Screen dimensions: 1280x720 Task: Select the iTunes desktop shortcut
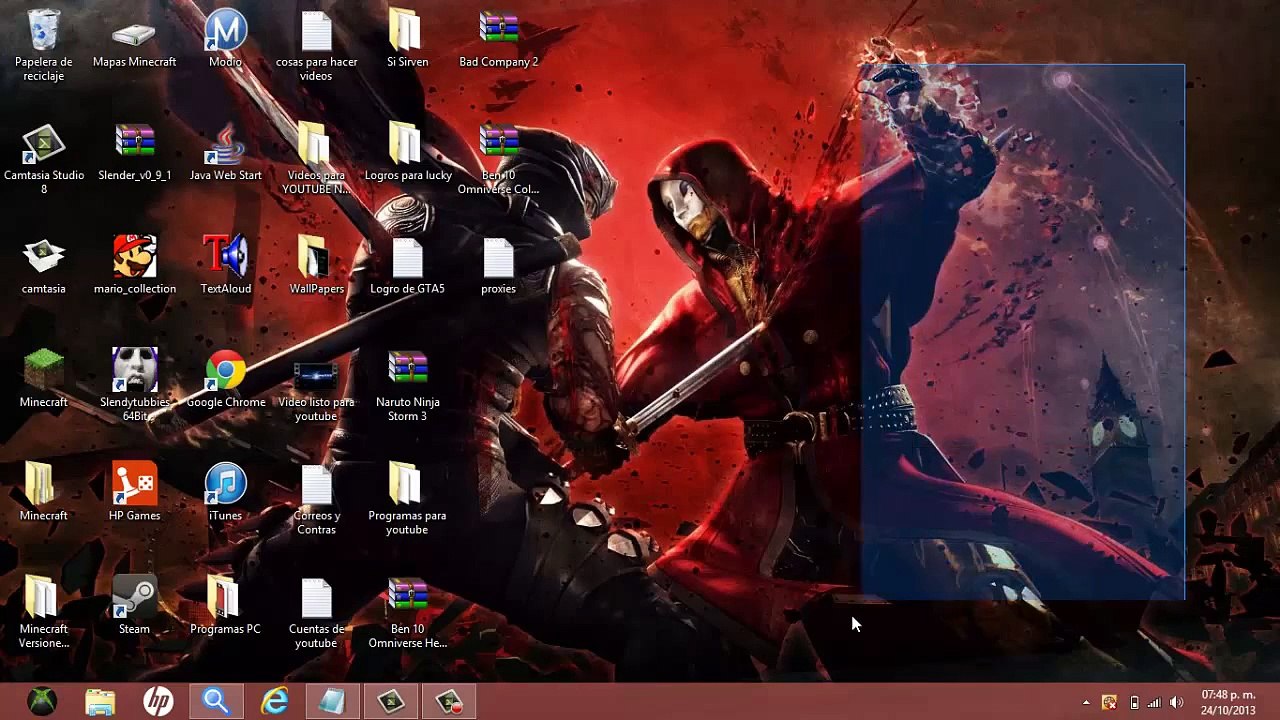(x=225, y=486)
